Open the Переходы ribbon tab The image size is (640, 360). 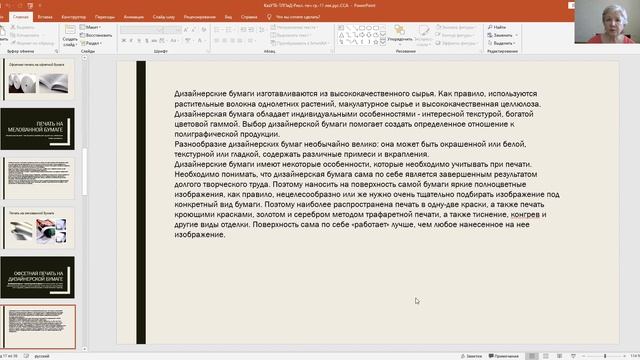point(105,17)
